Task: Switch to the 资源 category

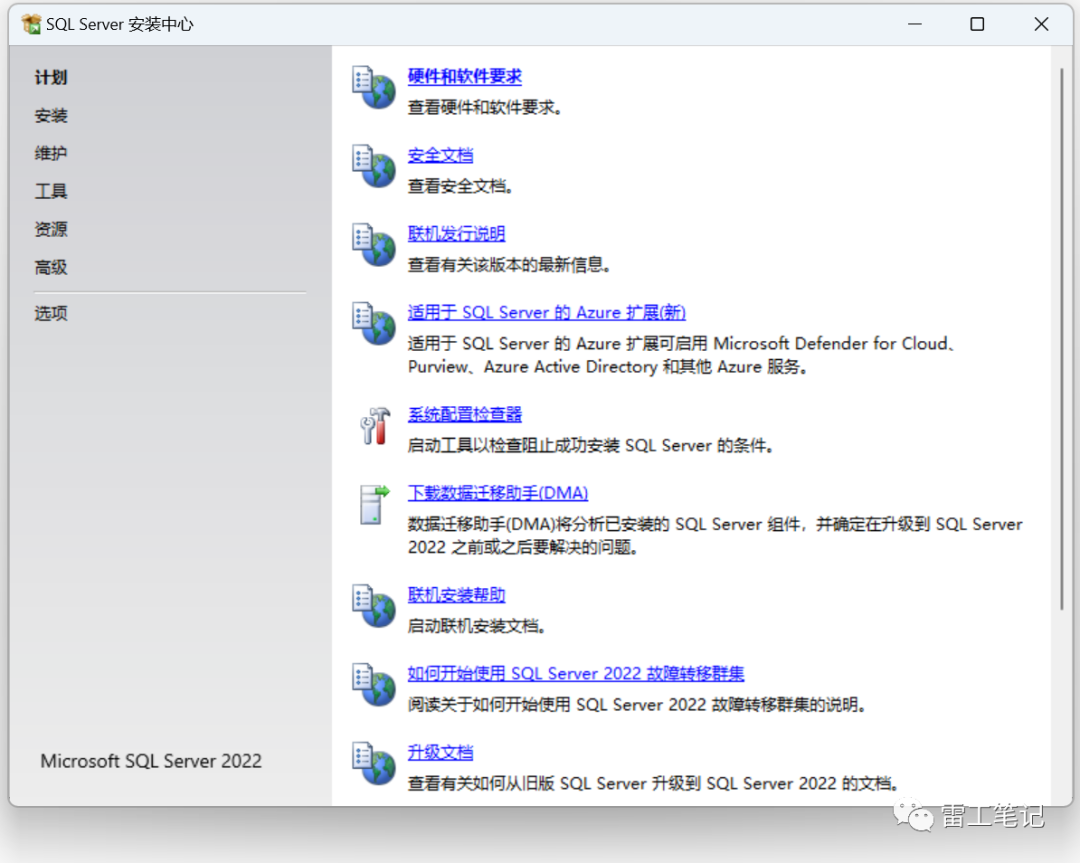Action: (x=51, y=229)
